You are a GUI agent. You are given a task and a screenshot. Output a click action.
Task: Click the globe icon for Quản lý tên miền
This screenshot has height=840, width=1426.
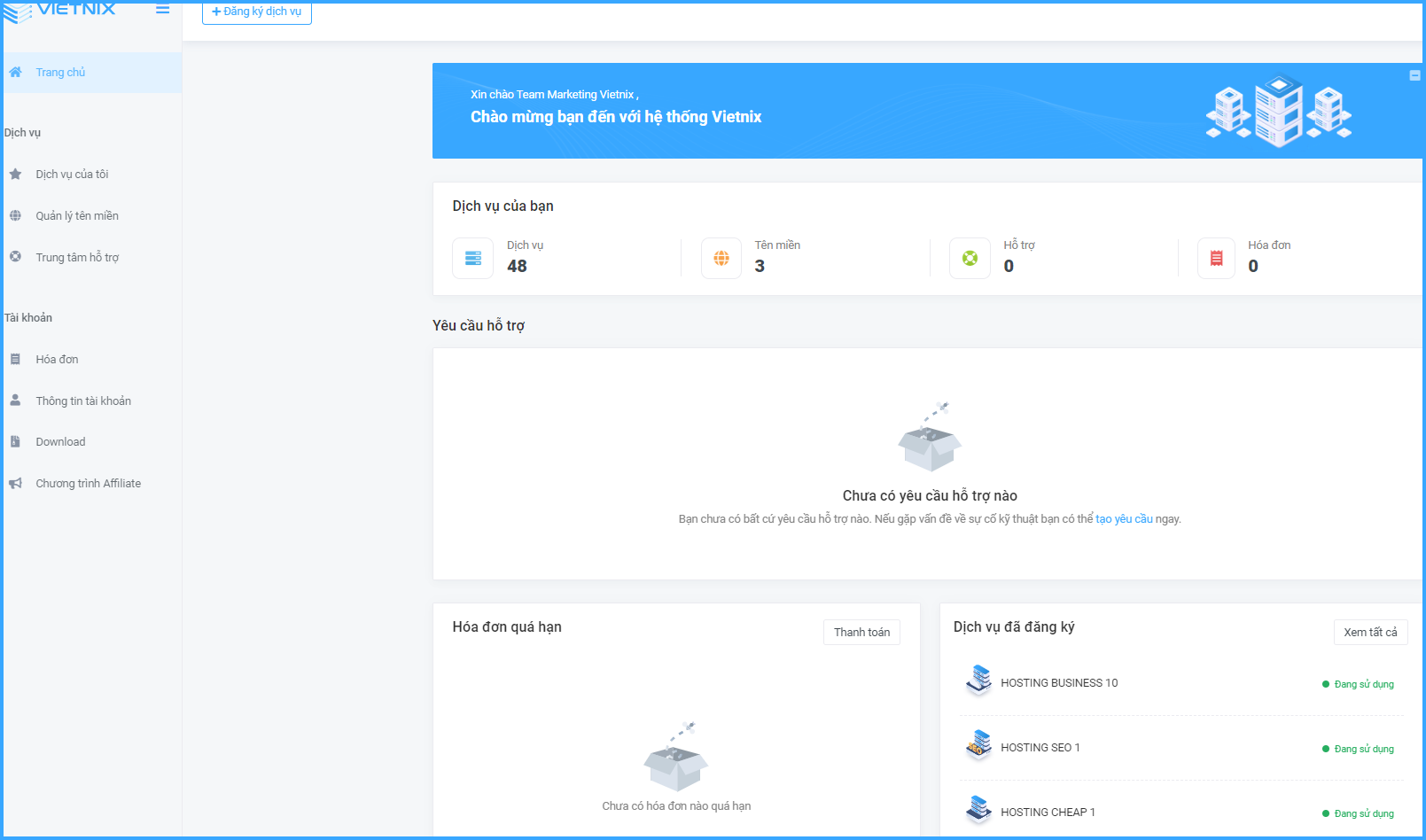click(x=15, y=215)
